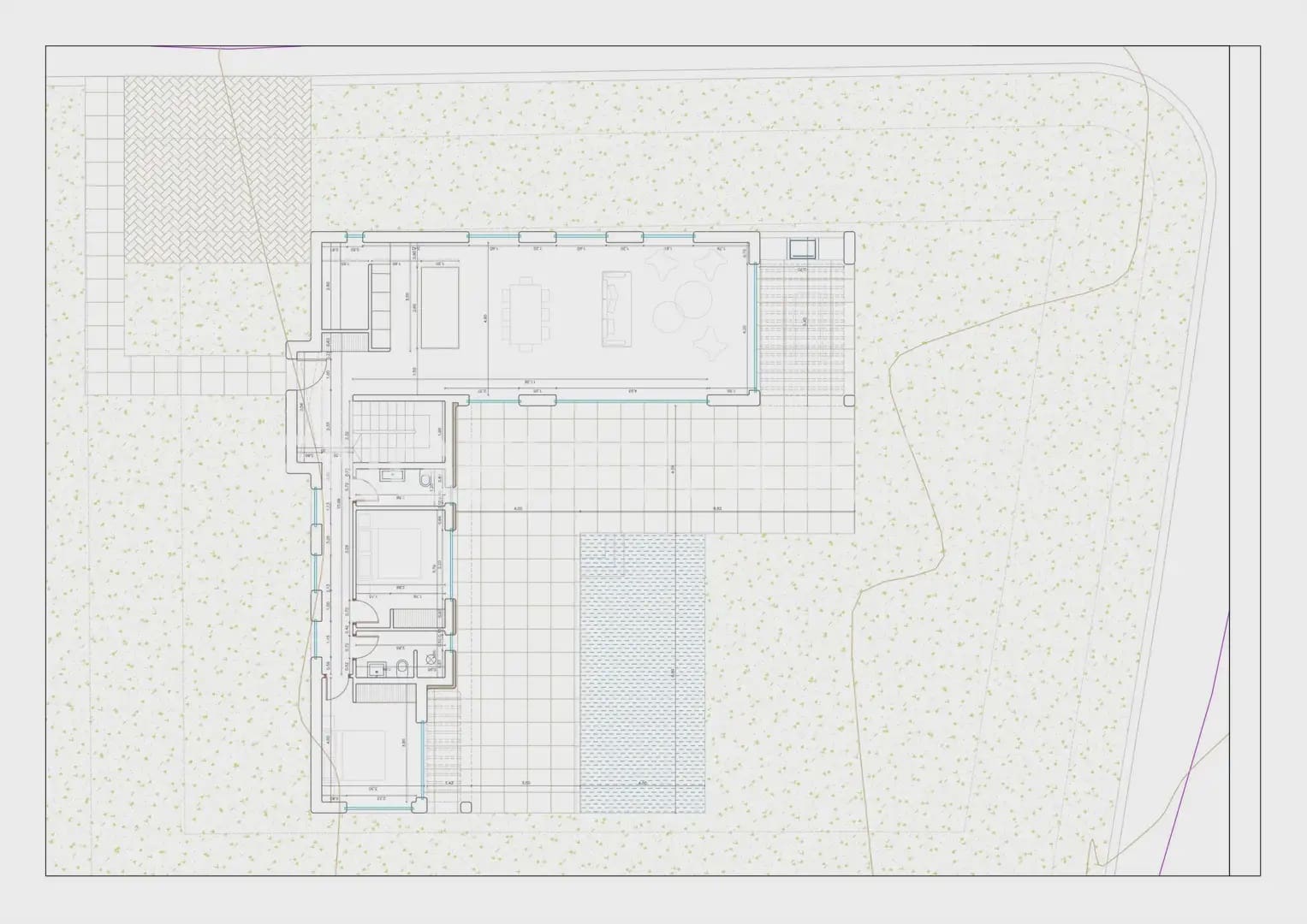Screen dimensions: 1307x924
Task: Select the shower drain in lower bathroom
Action: tap(431, 659)
